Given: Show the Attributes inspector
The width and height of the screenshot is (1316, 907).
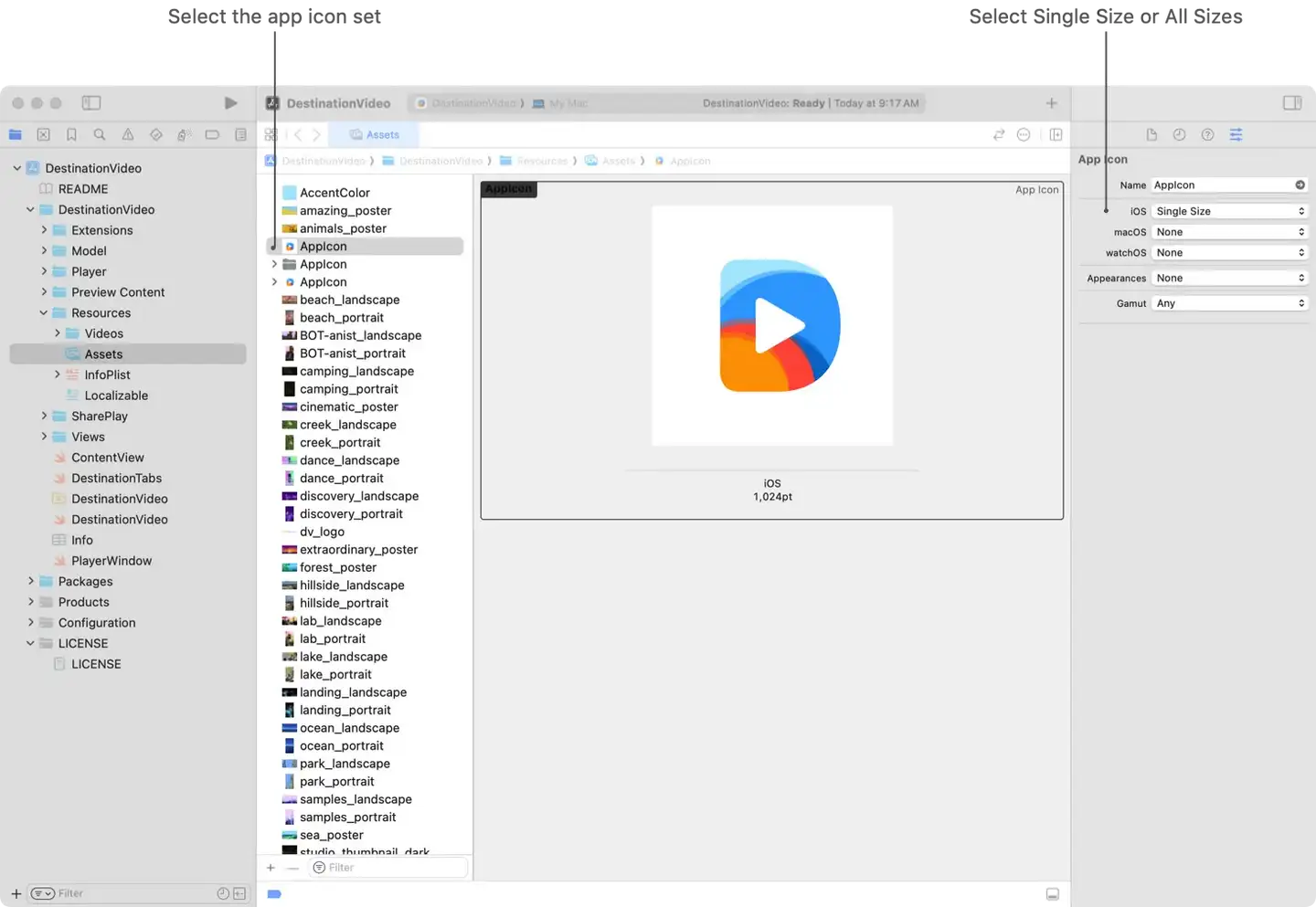Looking at the screenshot, I should coord(1236,134).
